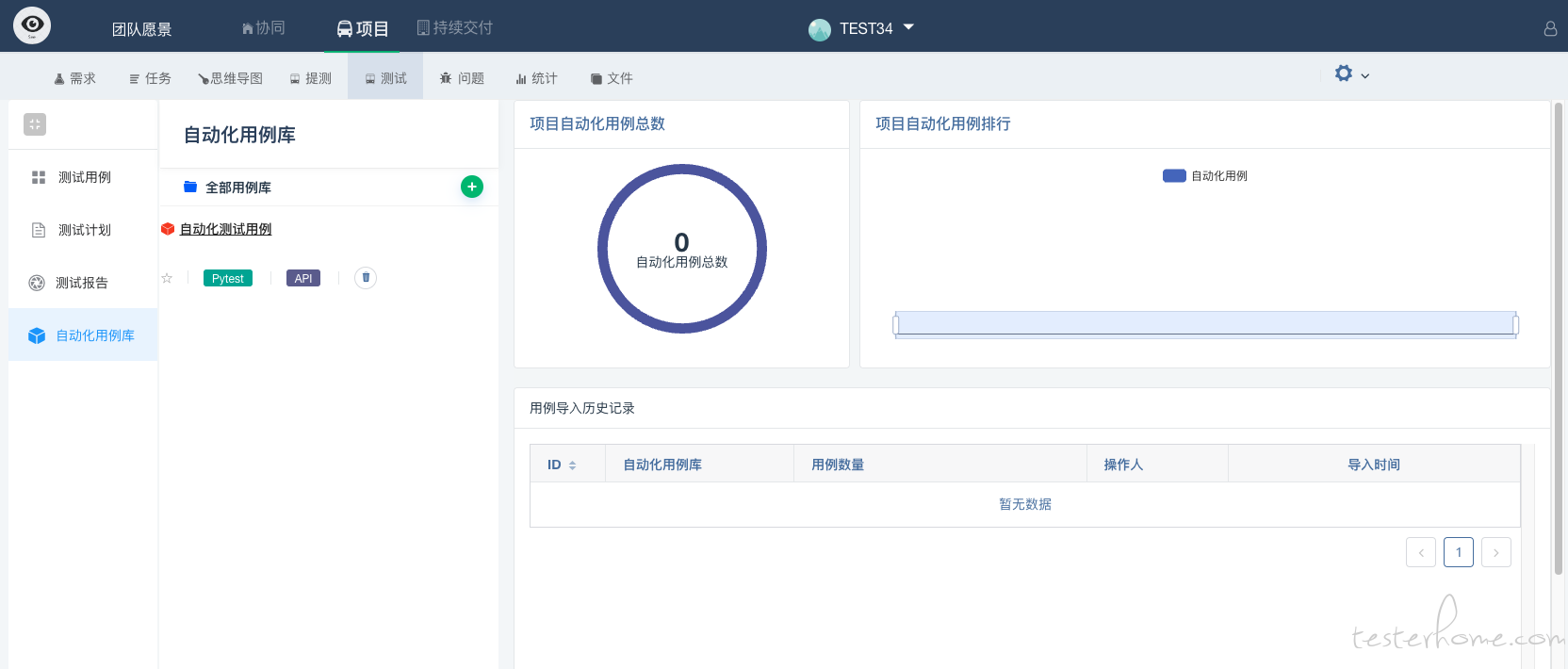This screenshot has height=669, width=1568.
Task: Go to previous page arrow
Action: 1421,552
